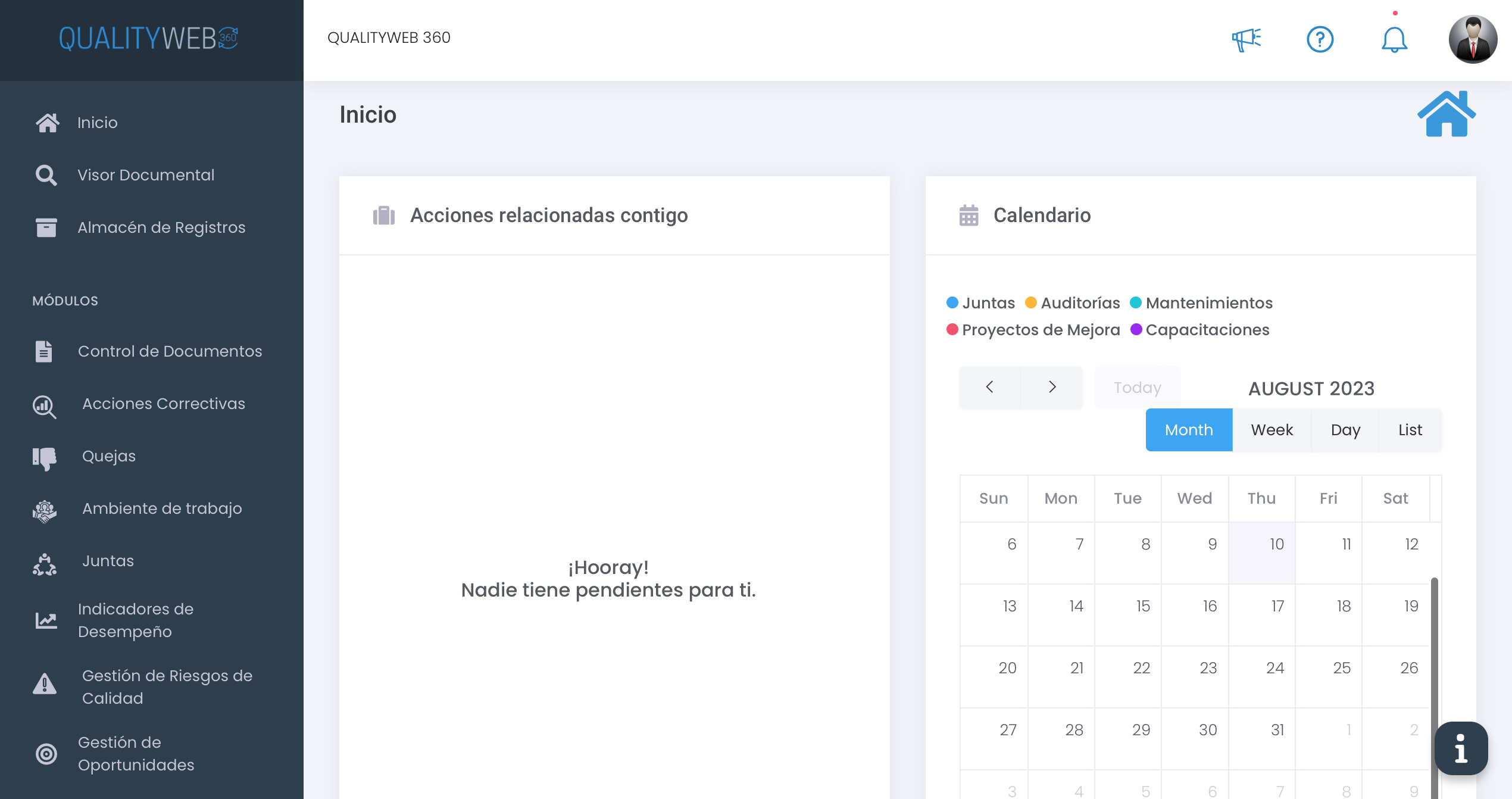The width and height of the screenshot is (1512, 799).
Task: Open the help question mark icon
Action: pyautogui.click(x=1320, y=39)
